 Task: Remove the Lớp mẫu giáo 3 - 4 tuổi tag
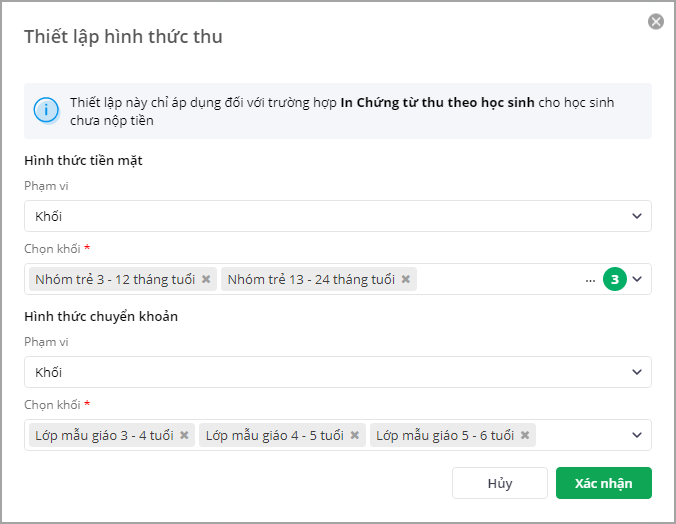coord(184,436)
